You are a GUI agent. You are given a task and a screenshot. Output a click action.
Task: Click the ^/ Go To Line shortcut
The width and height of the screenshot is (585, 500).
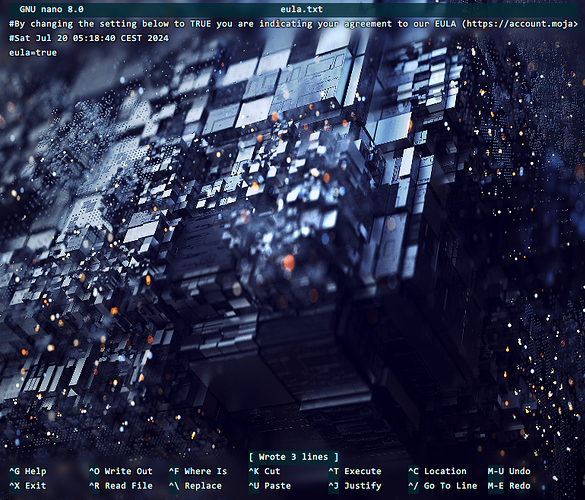click(x=443, y=486)
